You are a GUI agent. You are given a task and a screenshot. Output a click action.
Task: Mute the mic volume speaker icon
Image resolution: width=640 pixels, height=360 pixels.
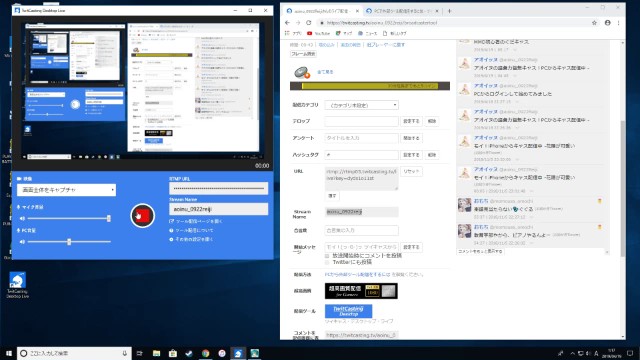pyautogui.click(x=22, y=218)
